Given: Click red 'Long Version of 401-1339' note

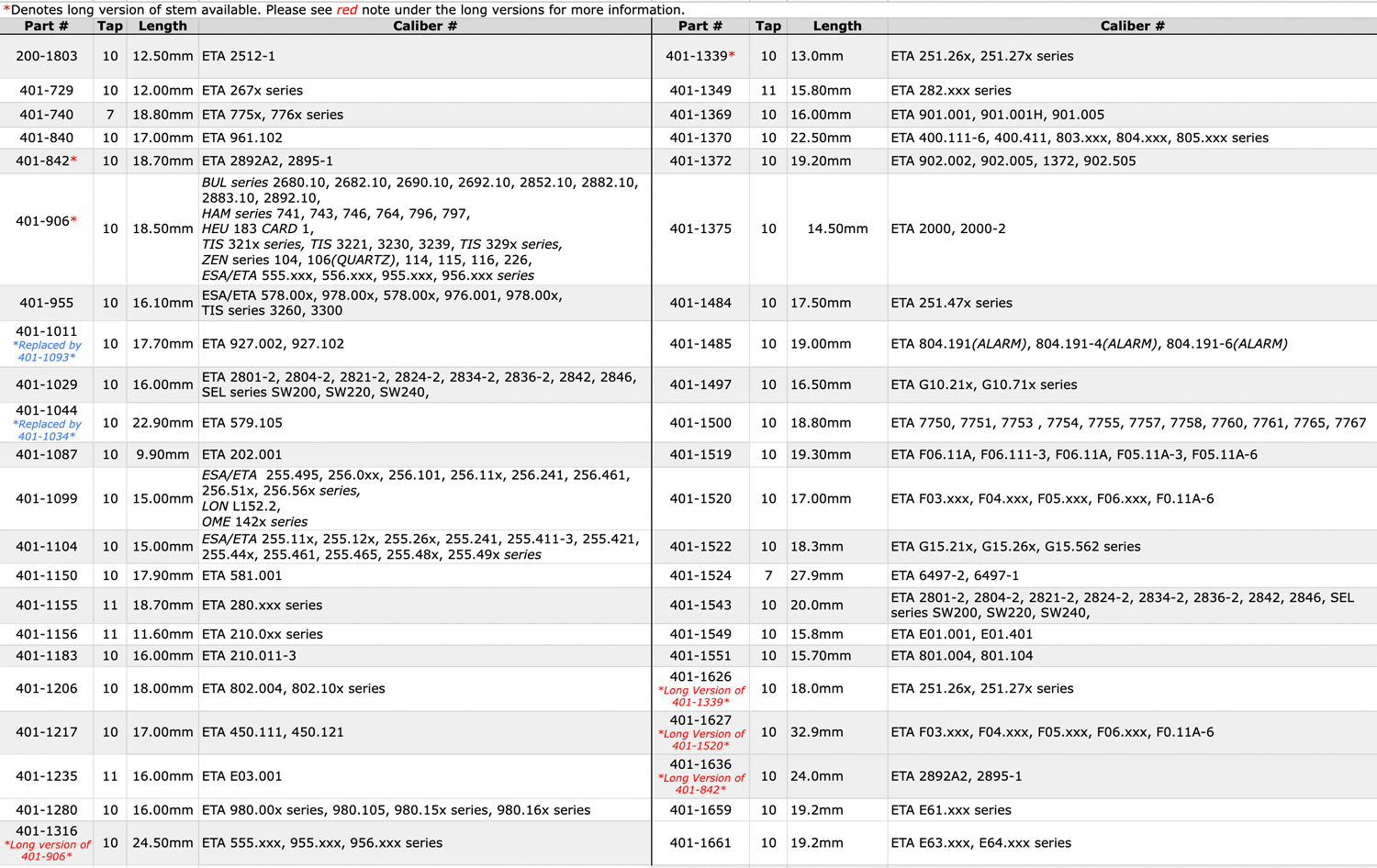Looking at the screenshot, I should coord(701,696).
